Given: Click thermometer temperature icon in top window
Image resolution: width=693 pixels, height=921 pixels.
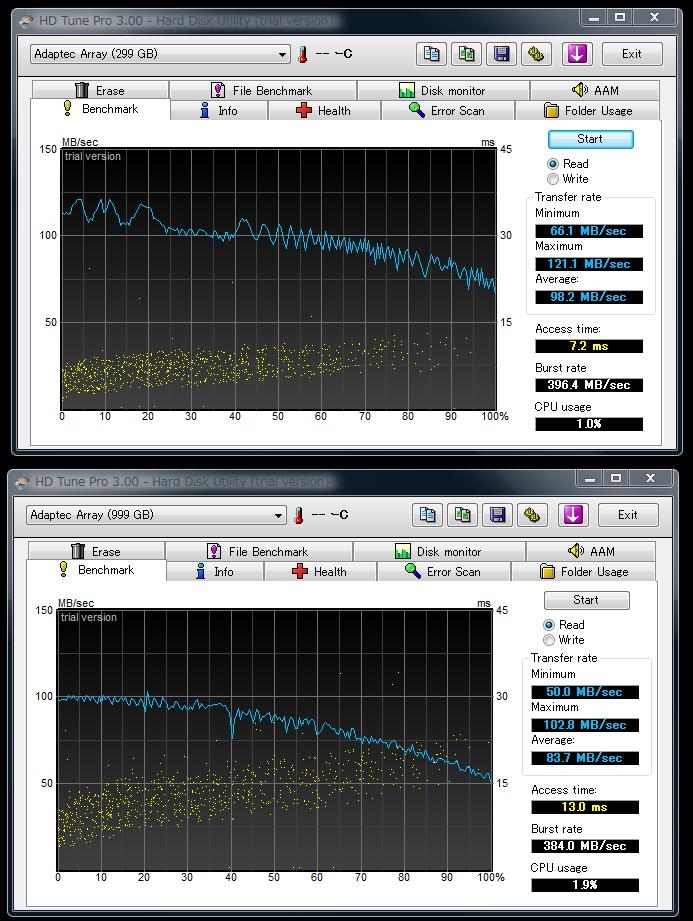Looking at the screenshot, I should (x=303, y=54).
